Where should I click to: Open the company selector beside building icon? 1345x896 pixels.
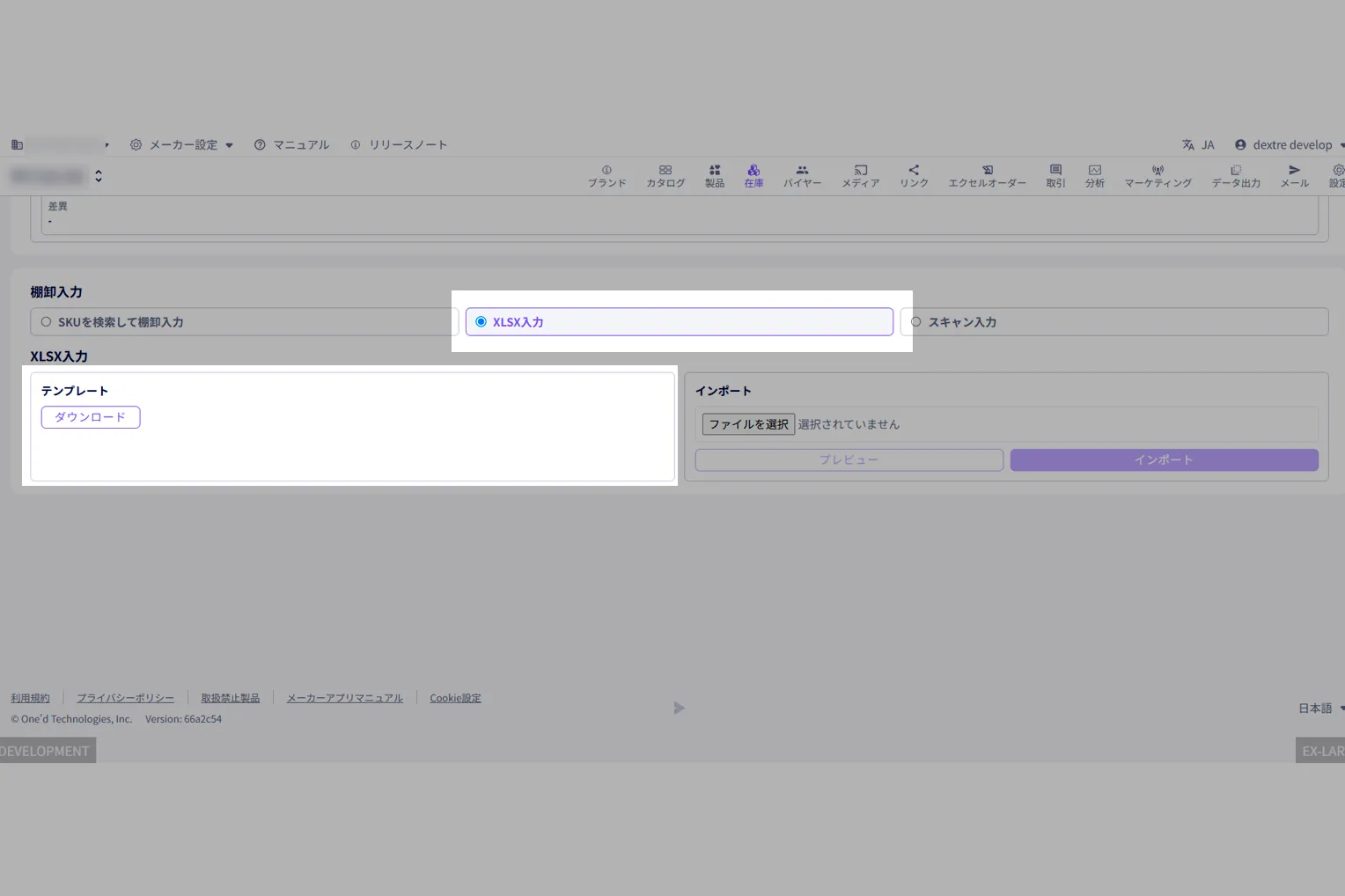(x=60, y=145)
